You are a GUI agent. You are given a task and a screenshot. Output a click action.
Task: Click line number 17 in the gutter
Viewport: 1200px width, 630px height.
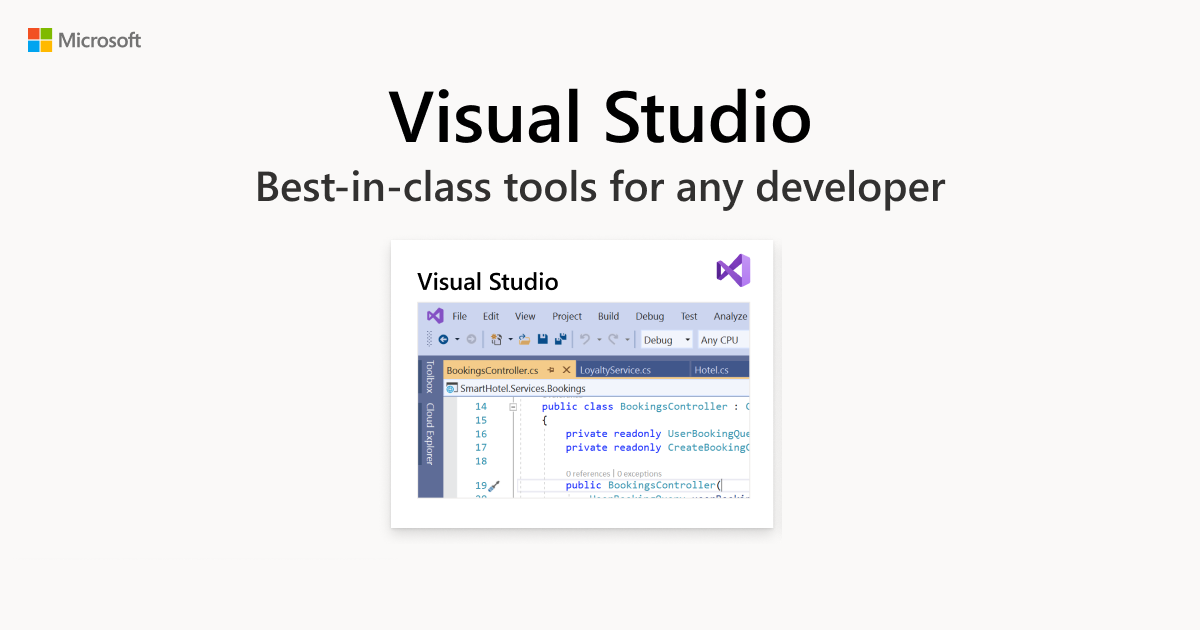pyautogui.click(x=481, y=448)
